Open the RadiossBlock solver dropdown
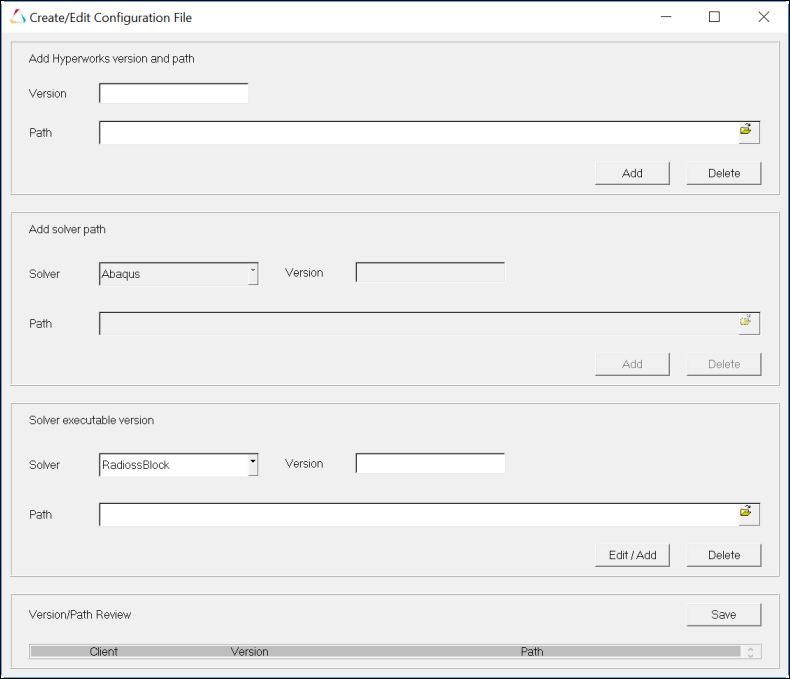Image resolution: width=790 pixels, height=679 pixels. [253, 464]
